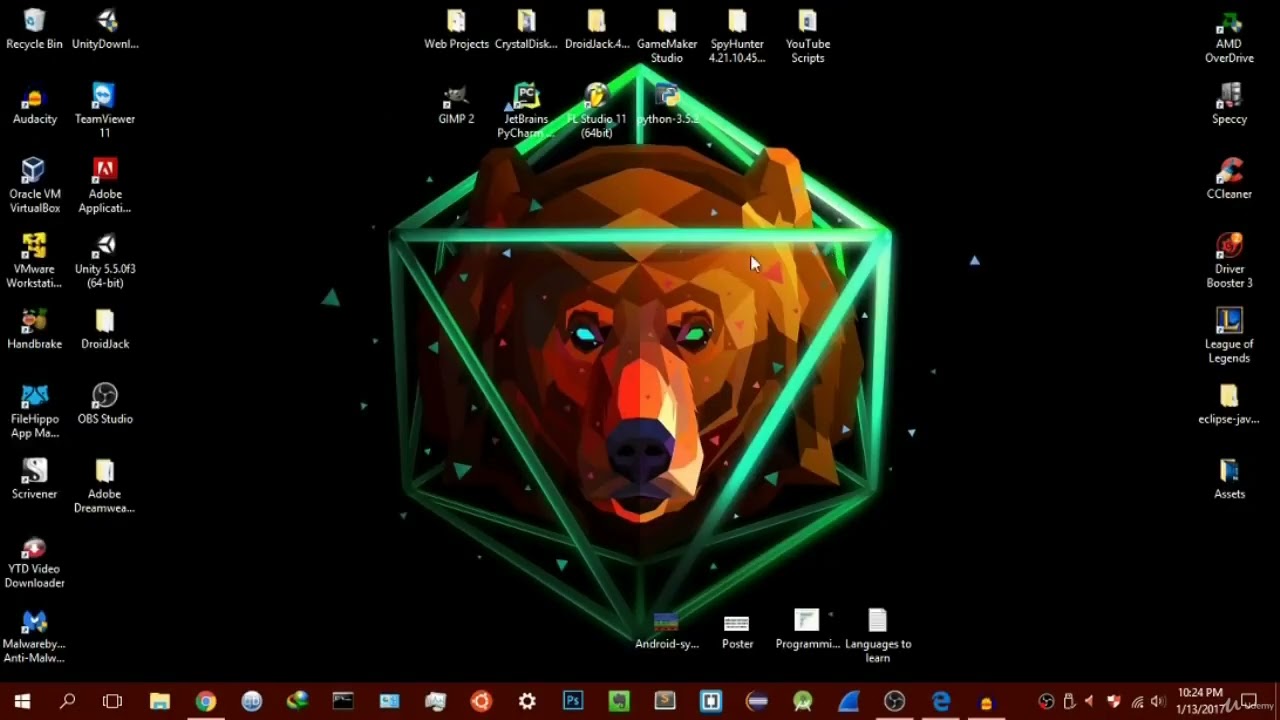The image size is (1280, 720).
Task: Select the Android-sy... file icon
Action: click(667, 630)
